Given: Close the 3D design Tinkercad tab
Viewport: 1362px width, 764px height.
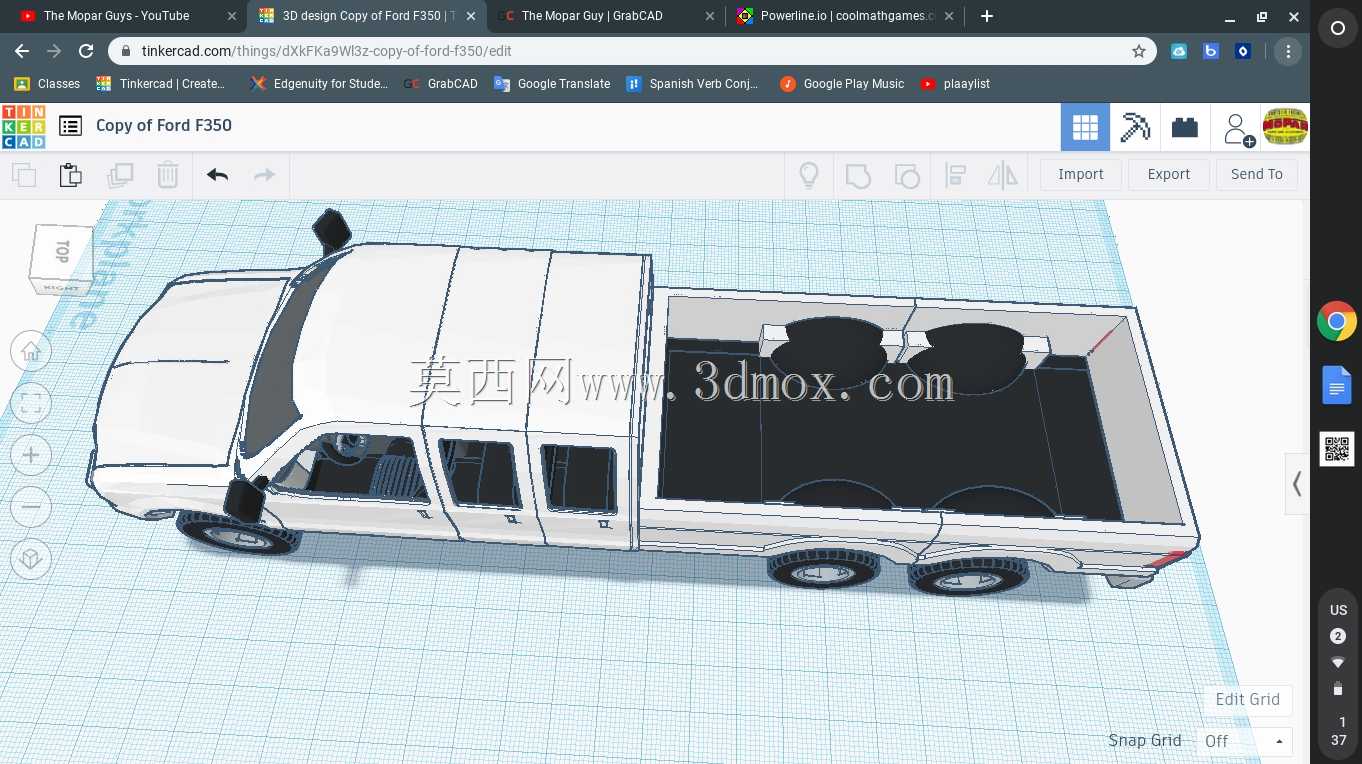Looking at the screenshot, I should point(471,16).
